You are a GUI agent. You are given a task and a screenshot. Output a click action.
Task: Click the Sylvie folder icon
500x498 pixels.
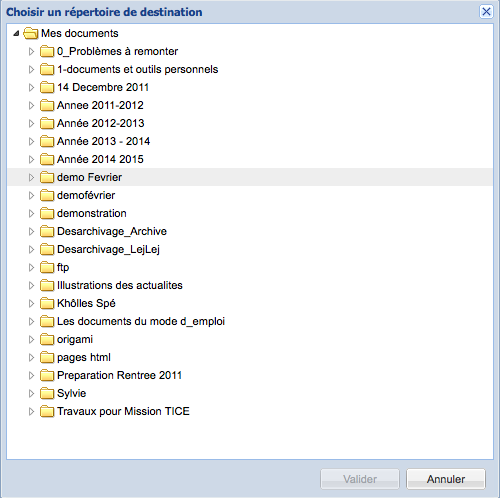coord(47,393)
